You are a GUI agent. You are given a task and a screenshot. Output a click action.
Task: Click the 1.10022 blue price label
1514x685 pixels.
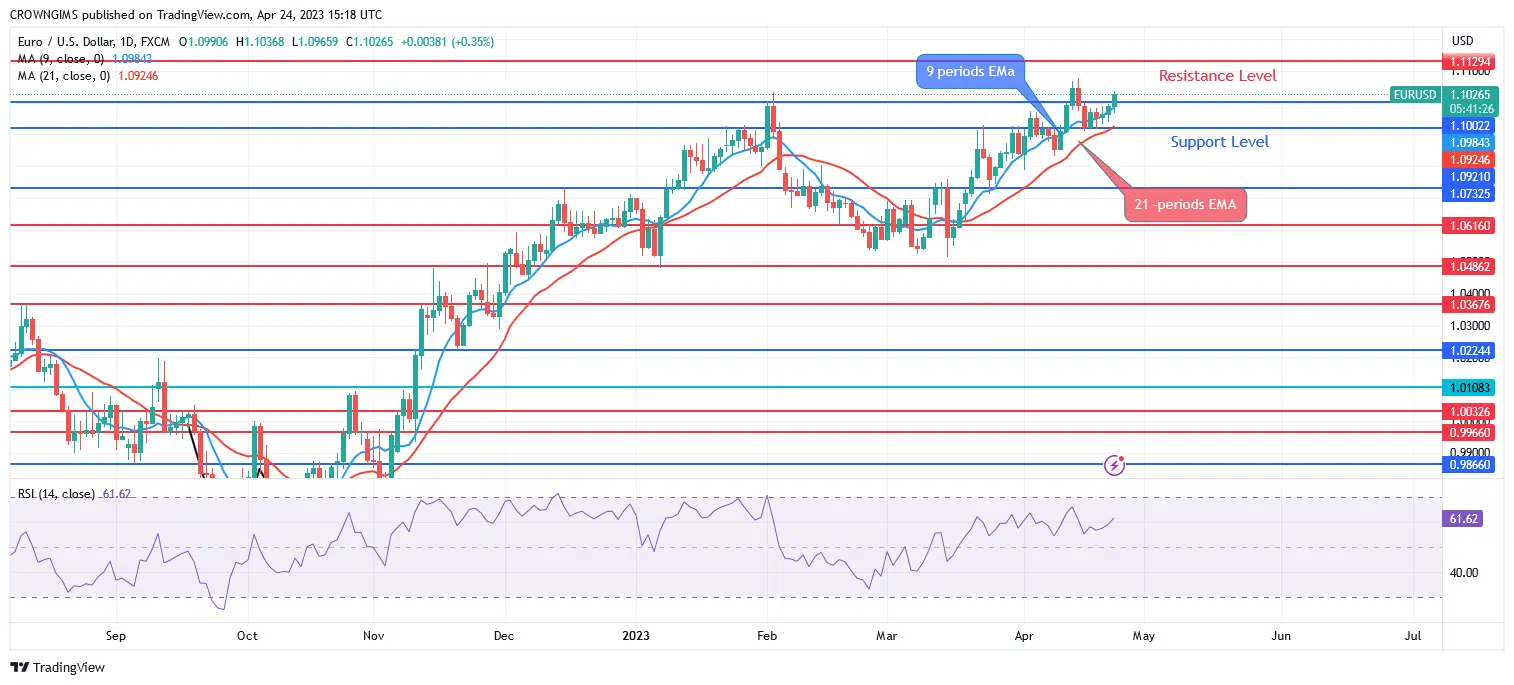tap(1469, 126)
